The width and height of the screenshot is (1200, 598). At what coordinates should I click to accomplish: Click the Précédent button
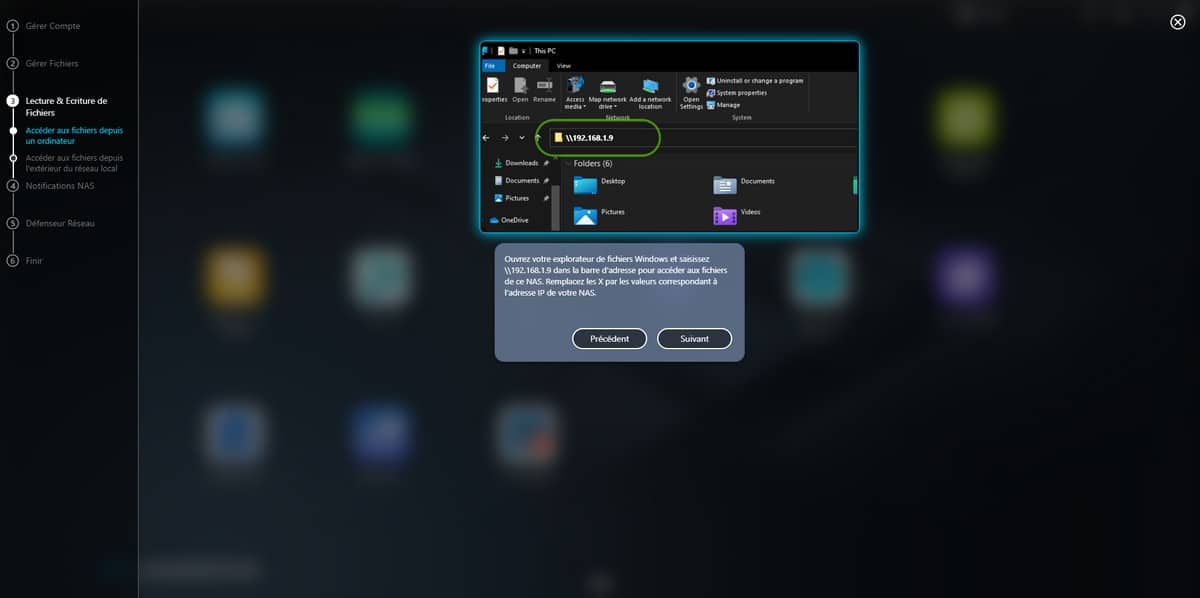(x=609, y=339)
